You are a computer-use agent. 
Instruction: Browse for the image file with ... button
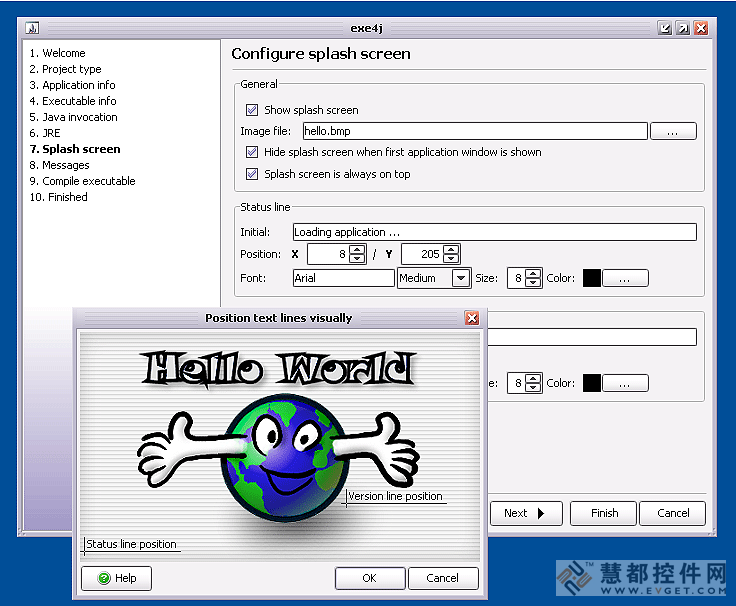673,131
